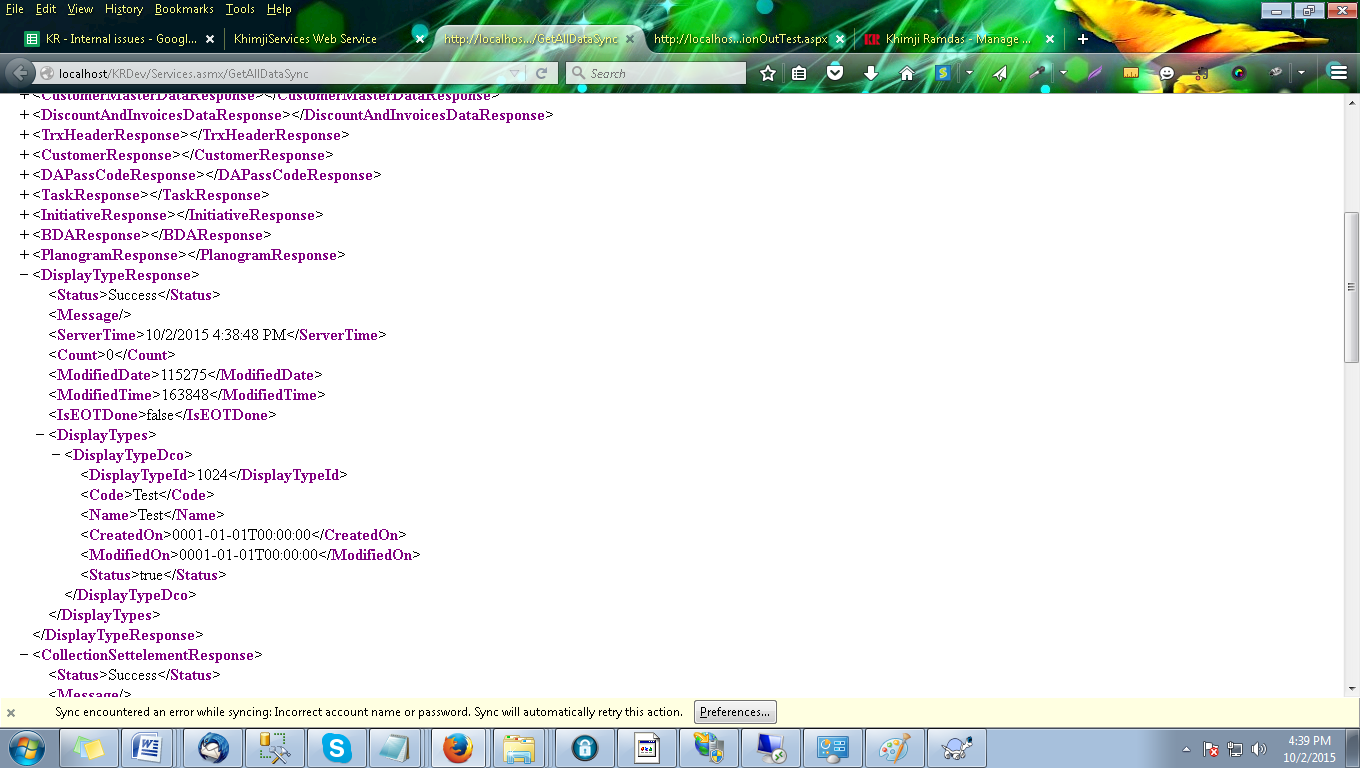This screenshot has height=768, width=1360.
Task: Expand the TaskResponse XML node
Action: coord(24,195)
